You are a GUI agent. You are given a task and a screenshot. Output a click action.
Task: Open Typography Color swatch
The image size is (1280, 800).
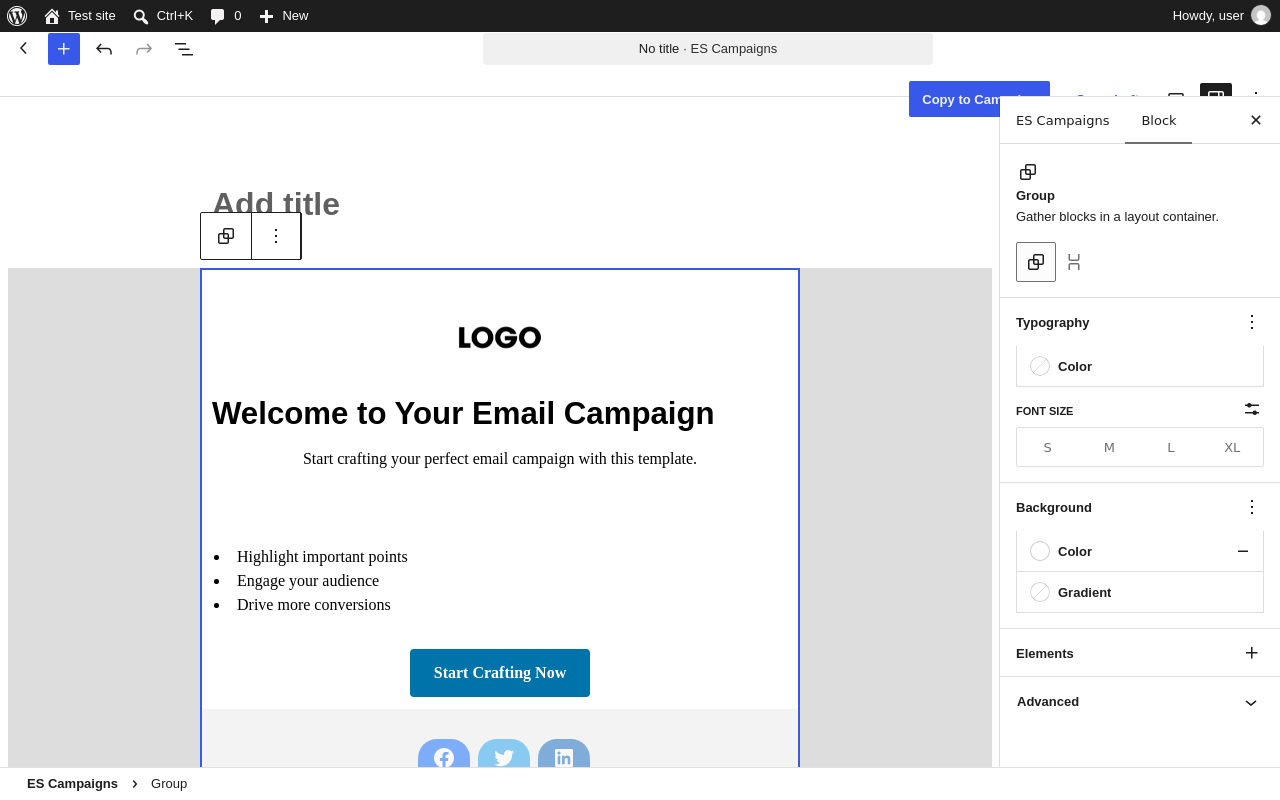tap(1140, 366)
